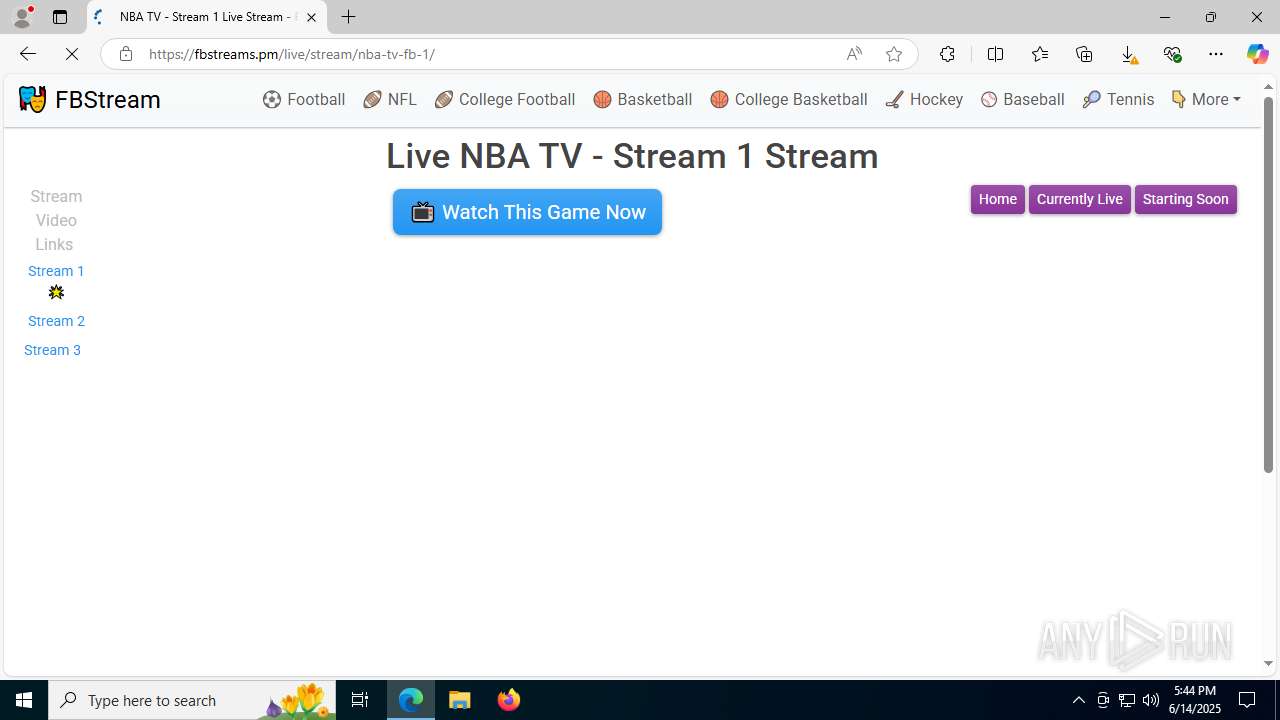Open Tab actions menu icon
Image resolution: width=1280 pixels, height=720 pixels.
pos(60,17)
